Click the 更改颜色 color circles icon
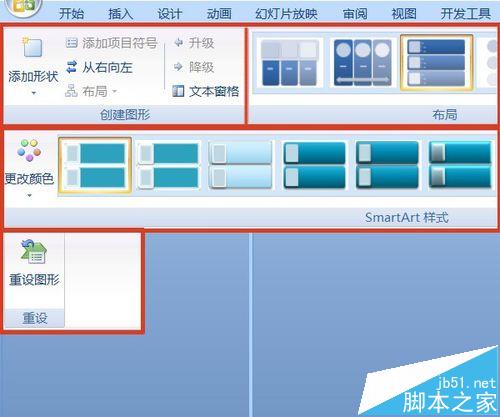This screenshot has height=417, width=500. pos(29,150)
